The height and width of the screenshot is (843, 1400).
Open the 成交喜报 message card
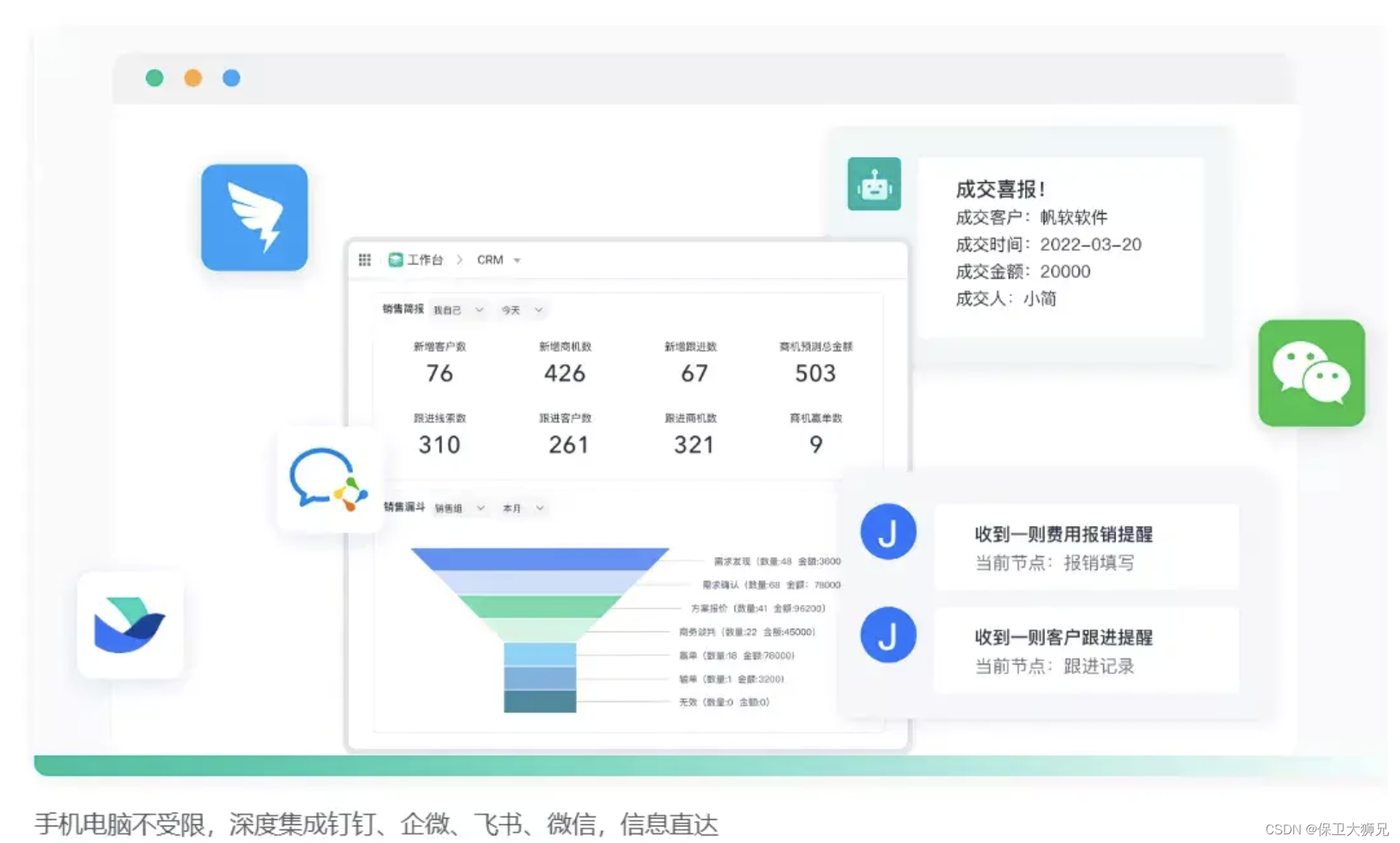(x=1060, y=245)
